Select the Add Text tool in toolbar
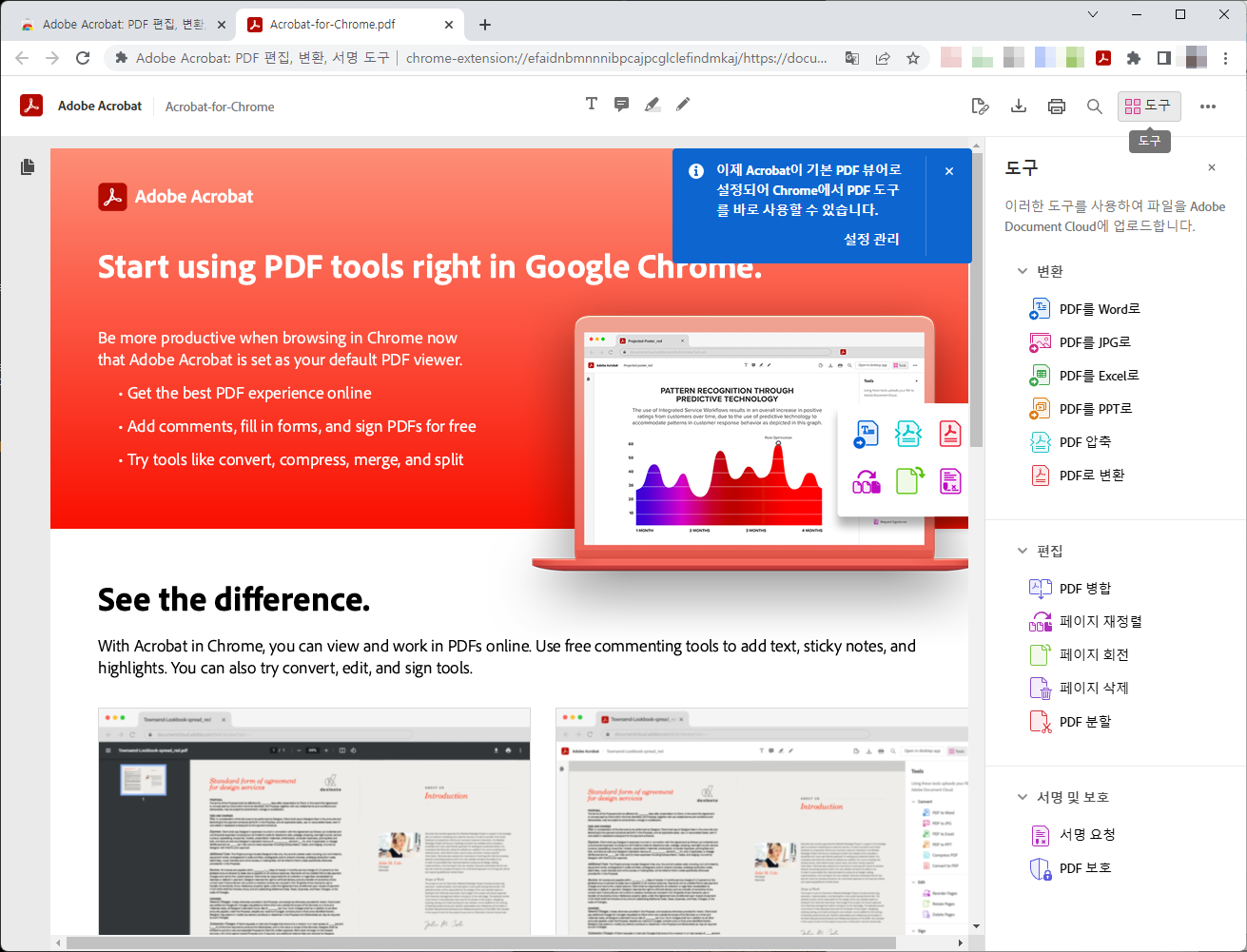 pos(592,104)
